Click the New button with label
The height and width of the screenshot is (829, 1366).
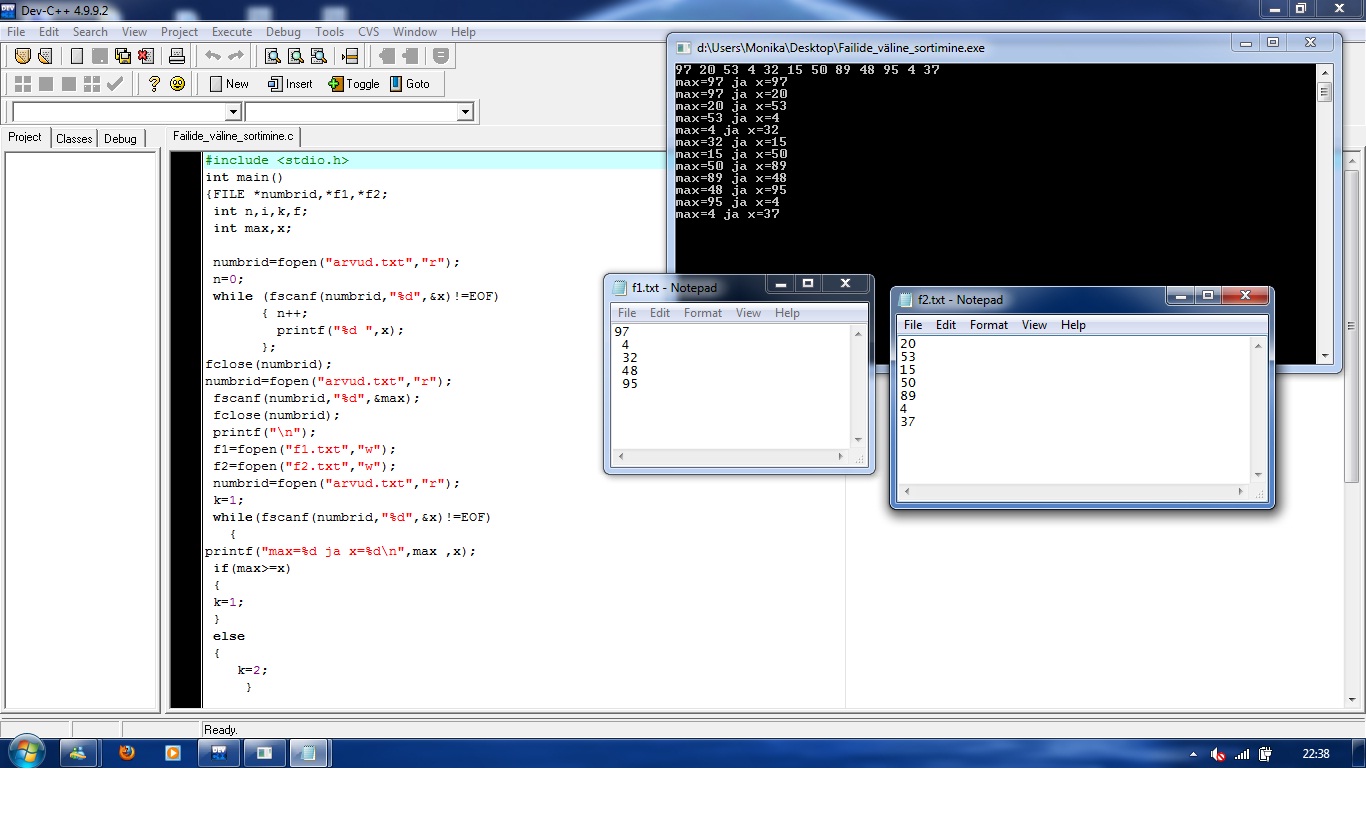(229, 84)
